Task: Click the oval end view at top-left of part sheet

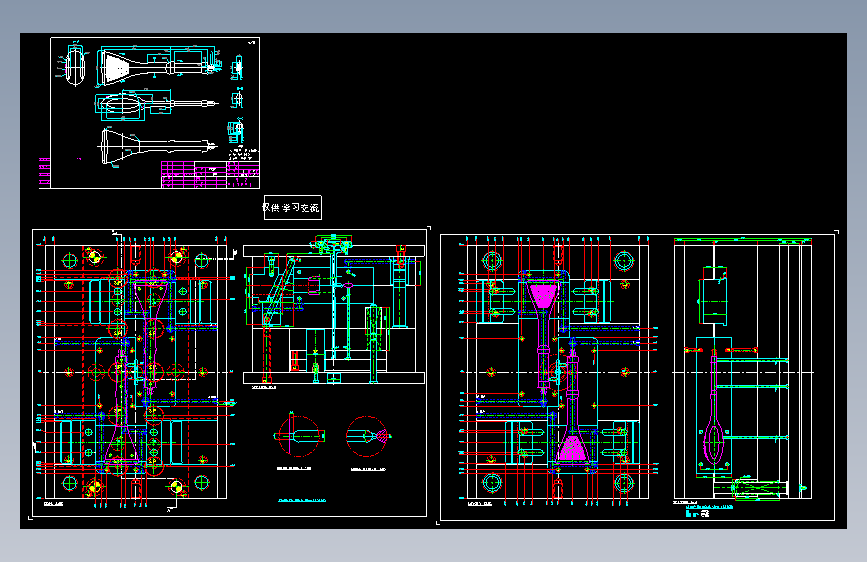Action: click(75, 65)
